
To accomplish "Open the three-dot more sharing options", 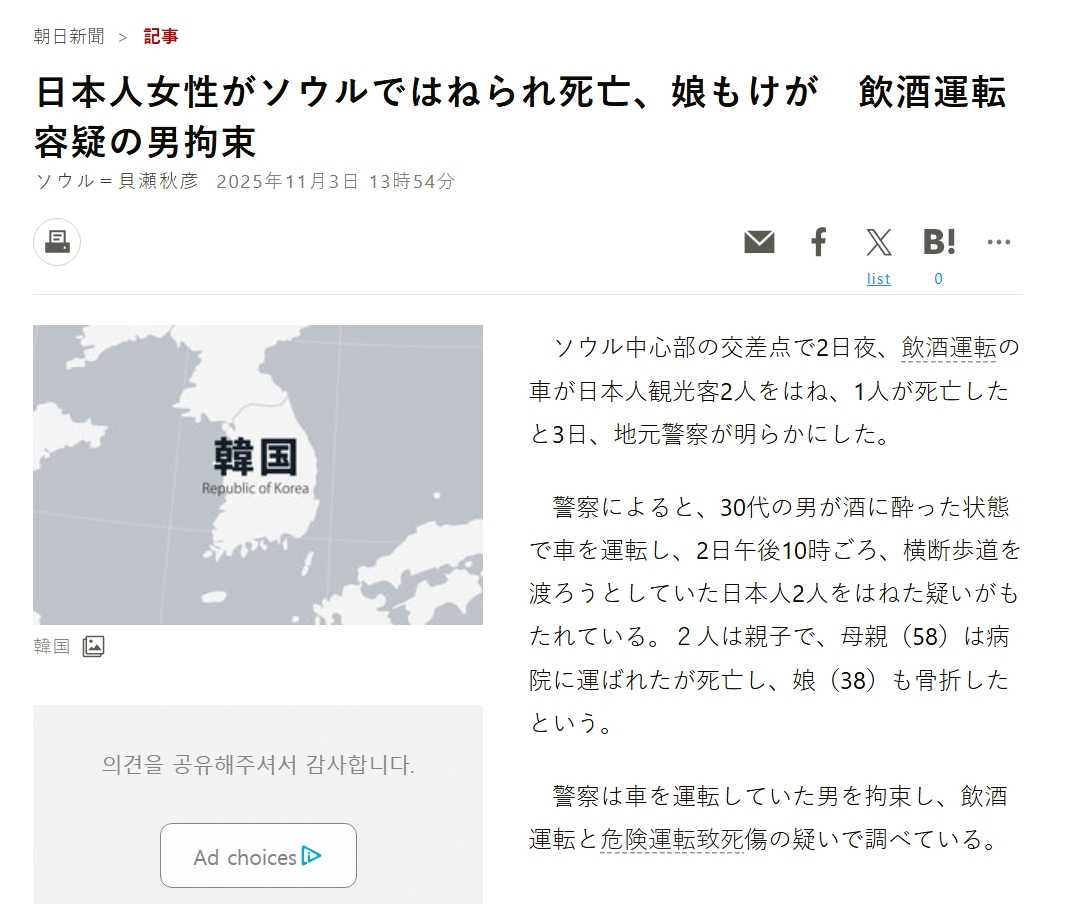I will [x=998, y=242].
